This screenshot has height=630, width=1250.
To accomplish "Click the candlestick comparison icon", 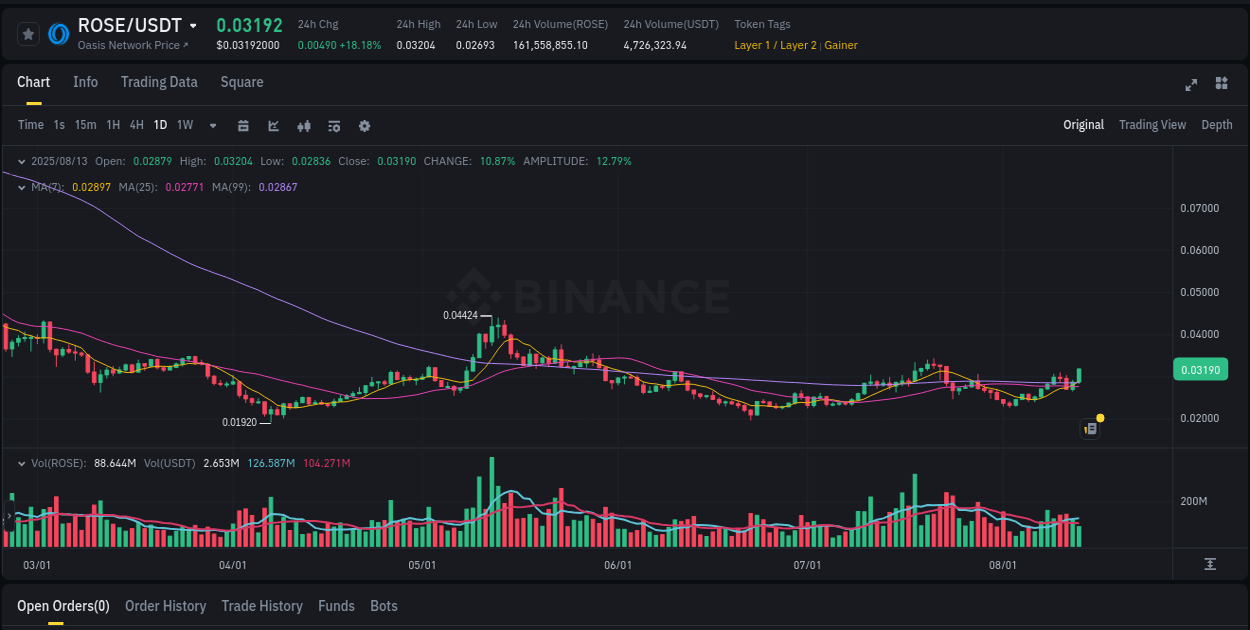I will click(304, 126).
